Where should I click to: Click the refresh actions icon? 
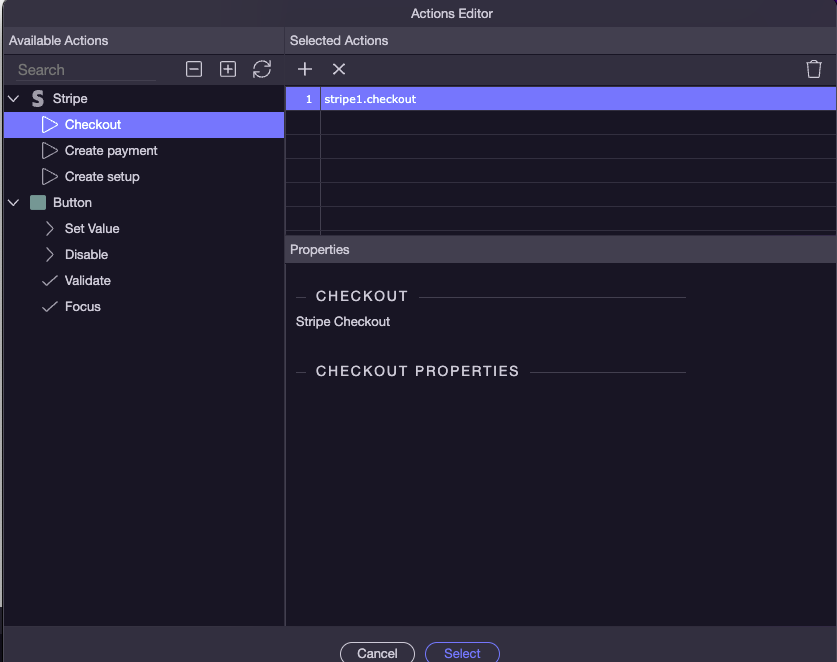click(261, 69)
